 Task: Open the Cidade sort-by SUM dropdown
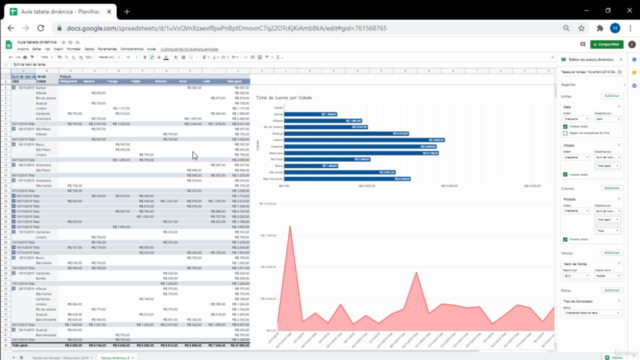[608, 157]
